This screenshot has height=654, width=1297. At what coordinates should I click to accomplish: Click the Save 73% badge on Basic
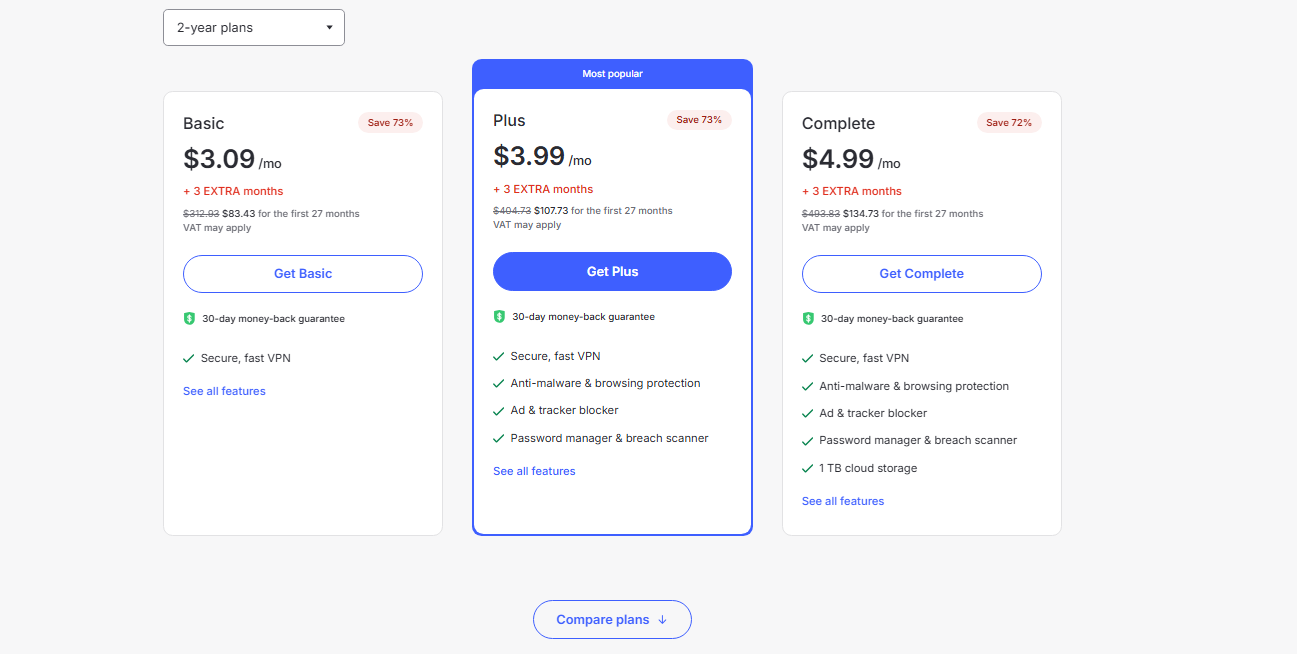[x=390, y=123]
